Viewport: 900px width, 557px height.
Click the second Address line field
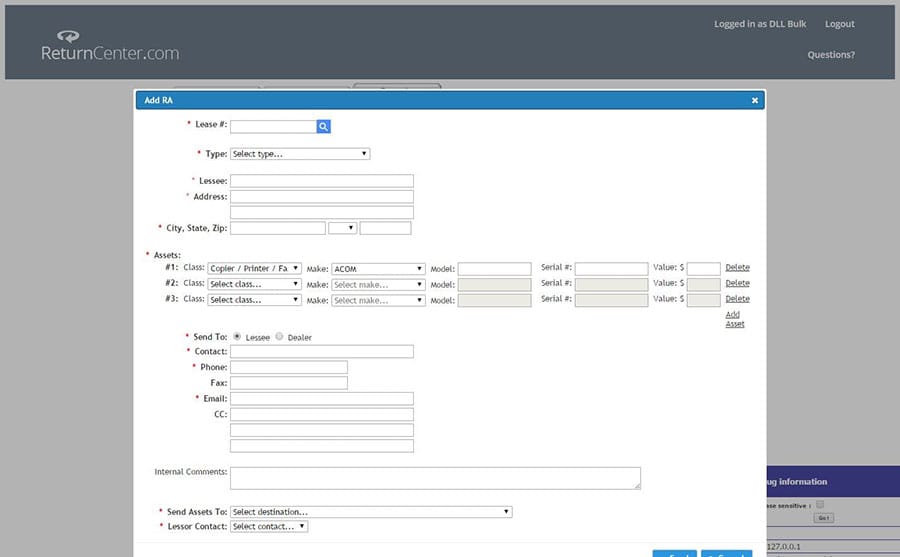(x=321, y=212)
